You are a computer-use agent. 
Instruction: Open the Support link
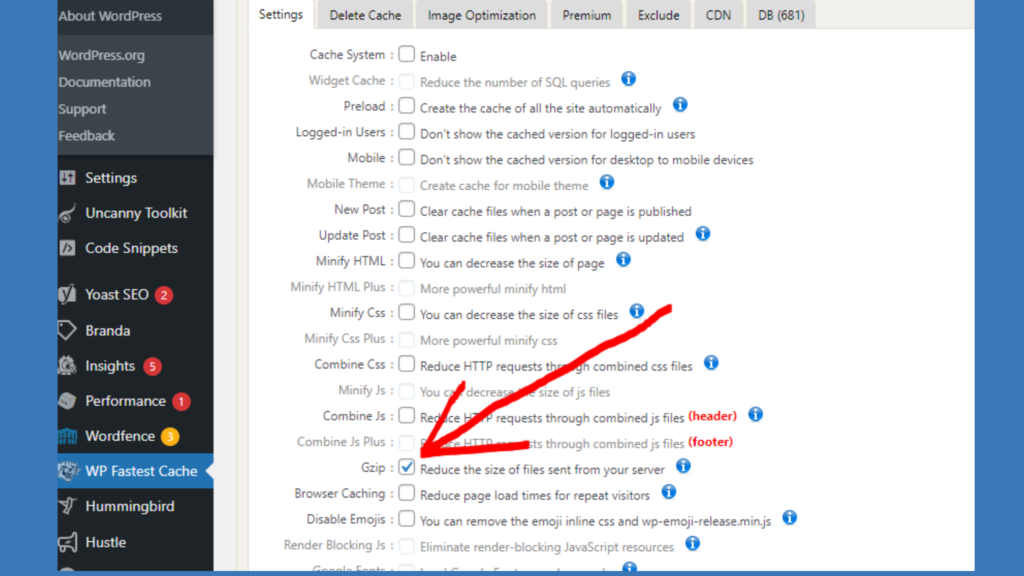pos(82,109)
